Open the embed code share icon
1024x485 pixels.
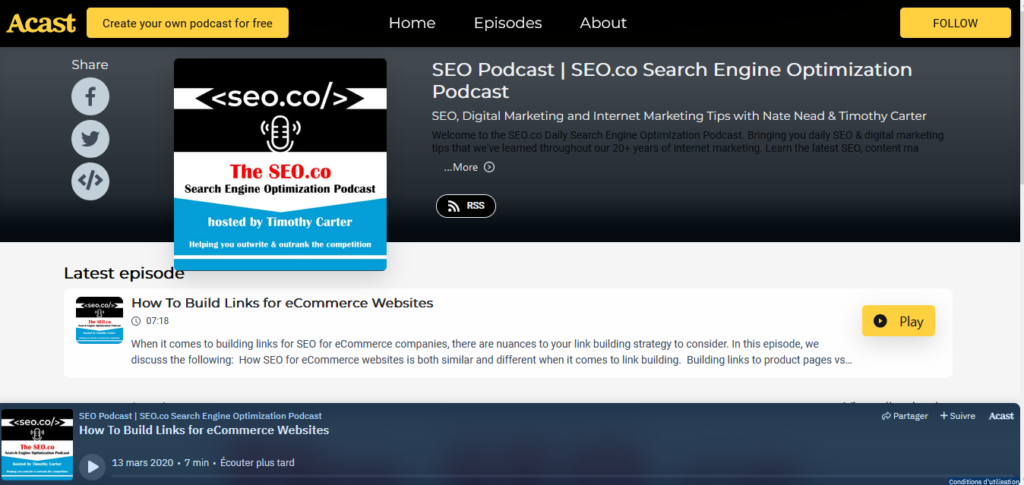pyautogui.click(x=90, y=181)
